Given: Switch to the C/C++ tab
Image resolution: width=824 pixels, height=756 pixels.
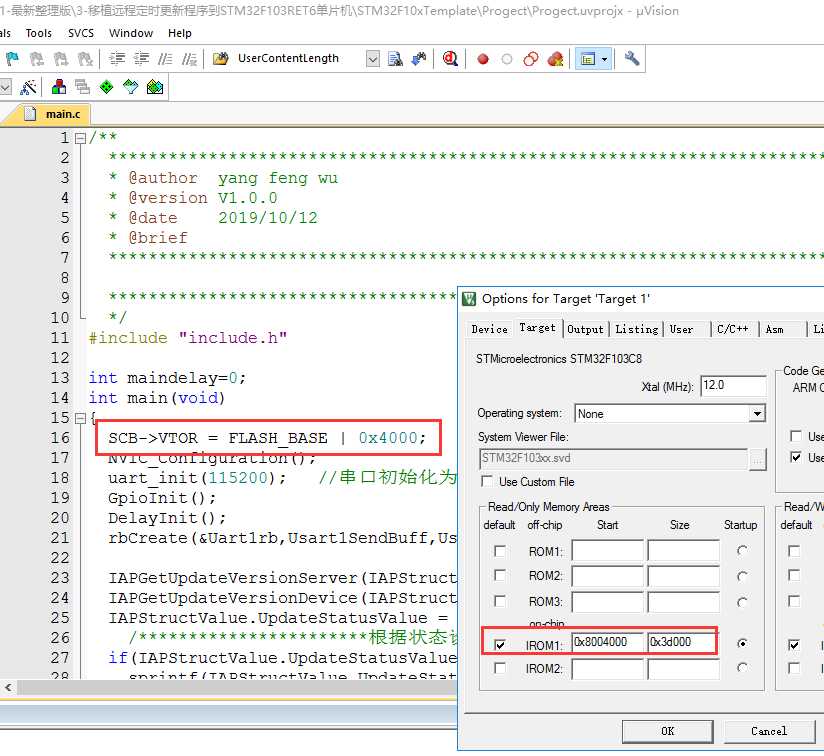Looking at the screenshot, I should pyautogui.click(x=733, y=329).
